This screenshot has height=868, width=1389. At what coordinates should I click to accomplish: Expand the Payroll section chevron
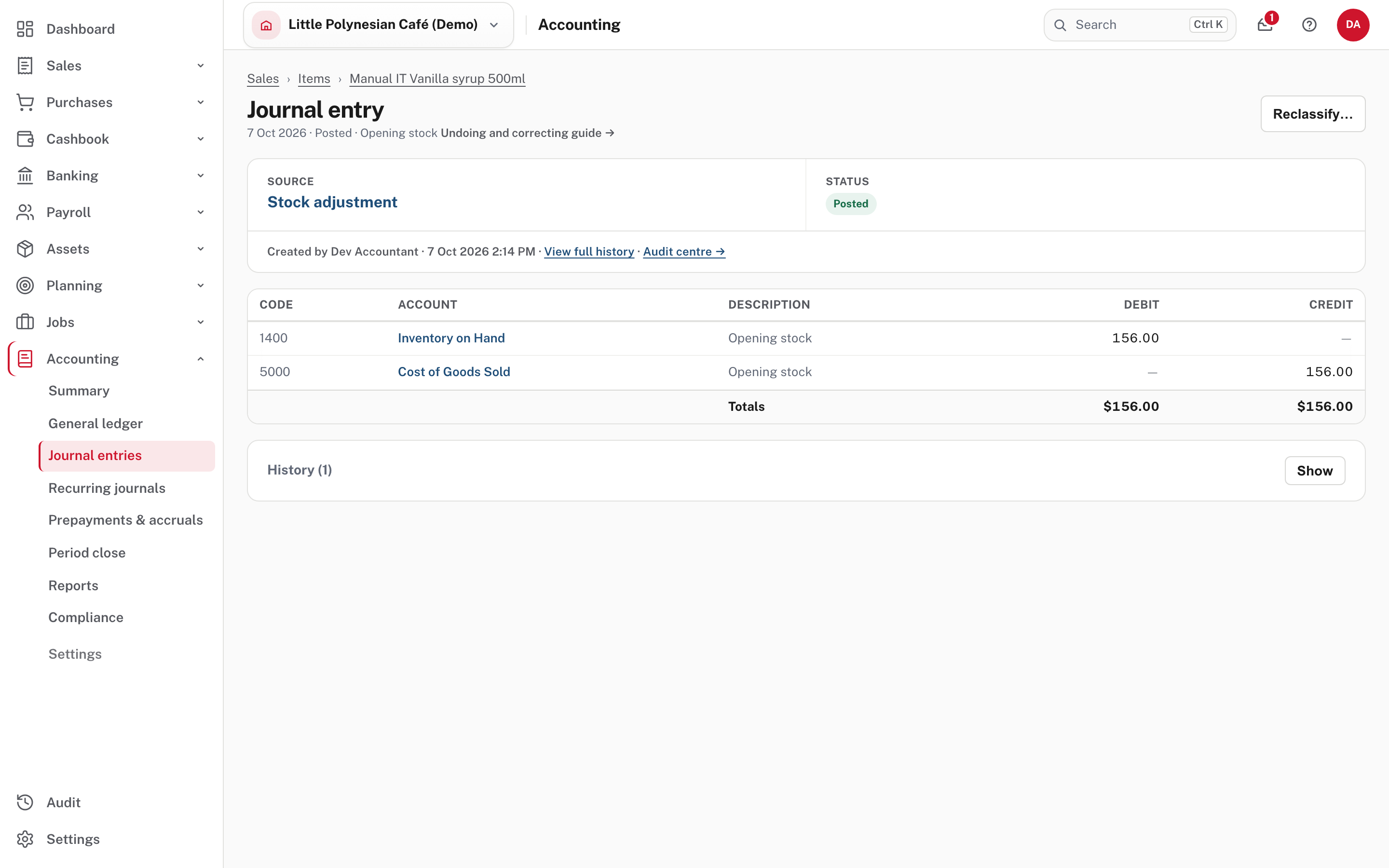[x=200, y=212]
